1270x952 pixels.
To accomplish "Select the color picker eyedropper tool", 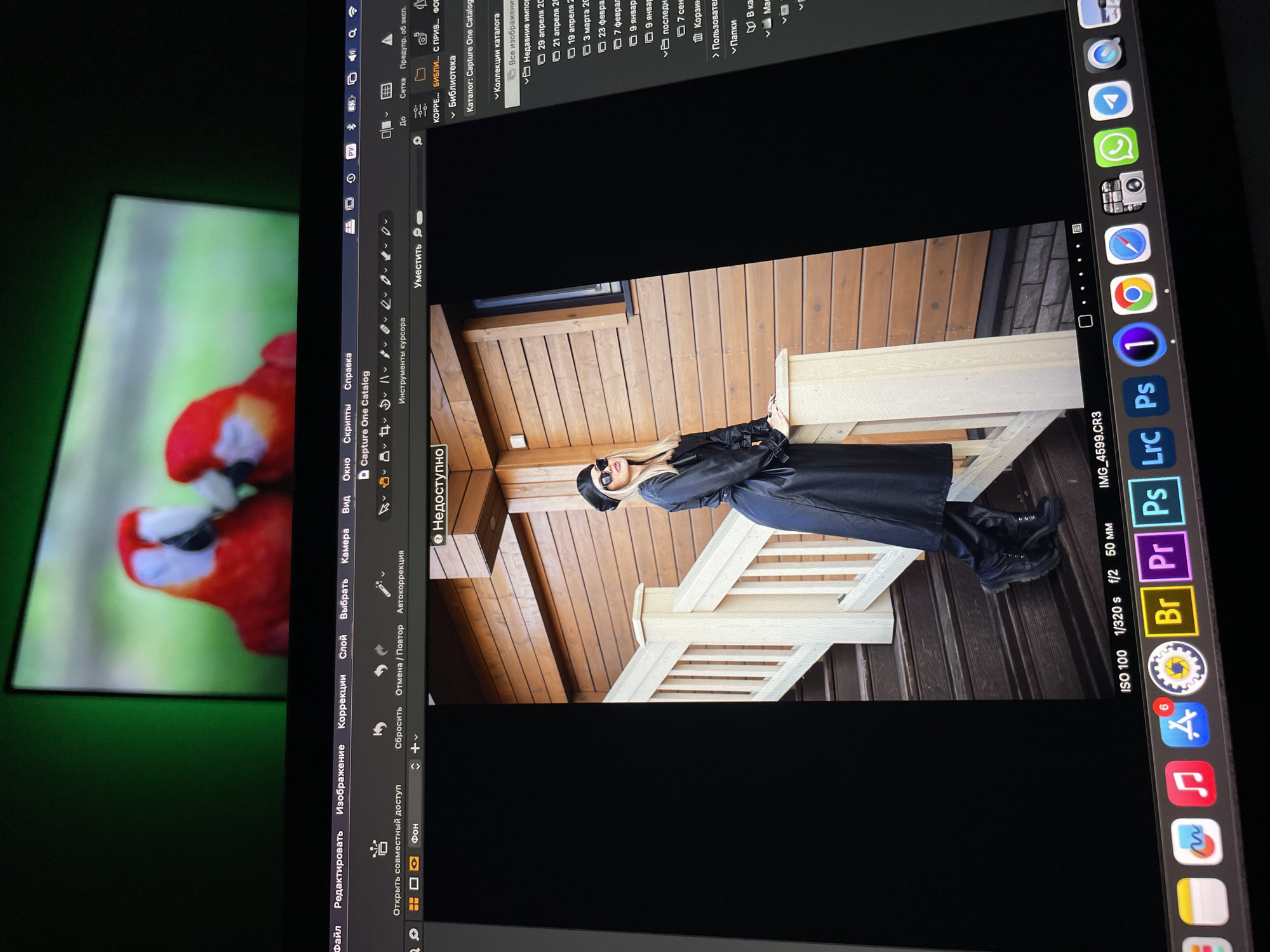I will [x=385, y=279].
